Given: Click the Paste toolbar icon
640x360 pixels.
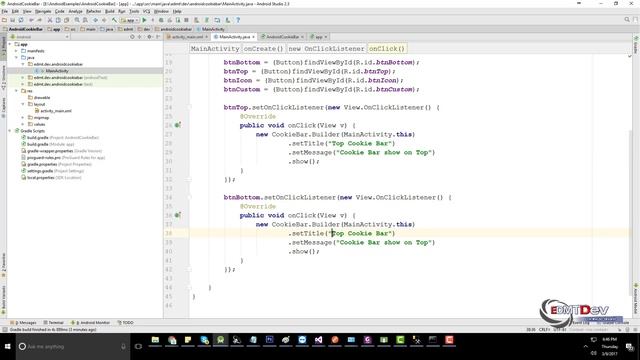Looking at the screenshot, I should point(66,20).
